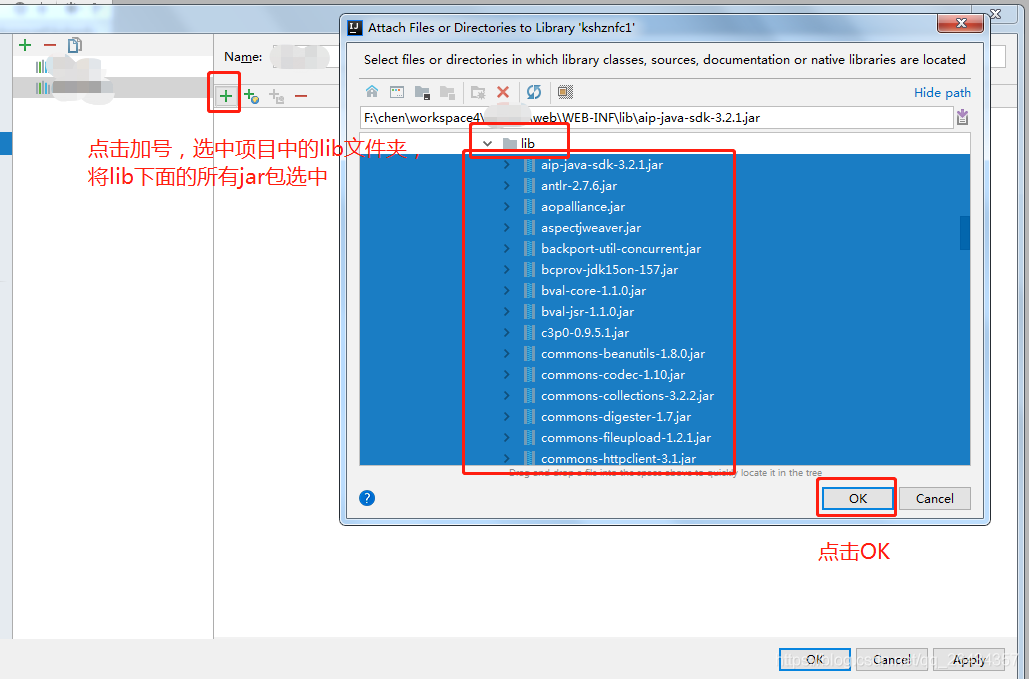This screenshot has height=679, width=1029.
Task: Open recent path history icon beside path field
Action: 962,118
